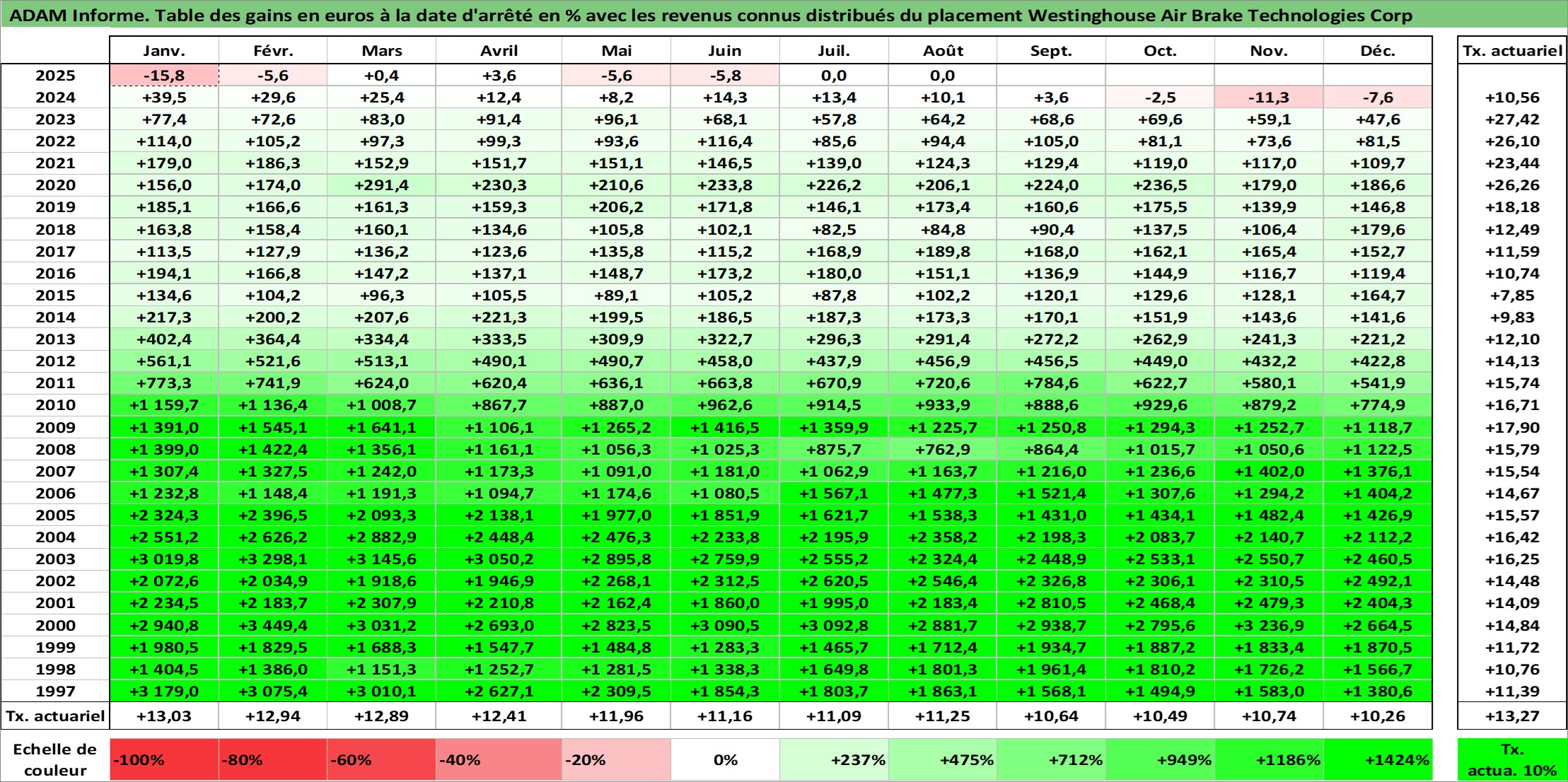Click the +475% scale cell
Screen dimensions: 1568x782
point(943,760)
